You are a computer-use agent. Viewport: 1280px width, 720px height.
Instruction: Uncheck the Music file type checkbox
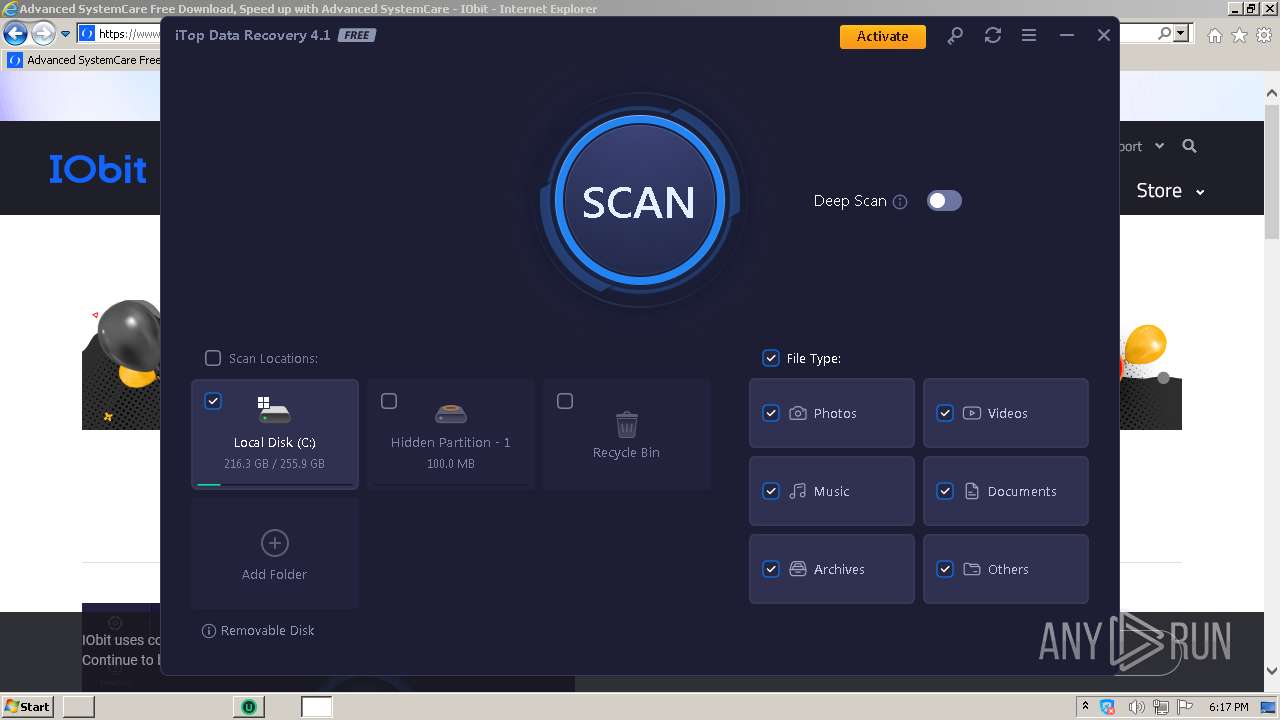pyautogui.click(x=771, y=491)
